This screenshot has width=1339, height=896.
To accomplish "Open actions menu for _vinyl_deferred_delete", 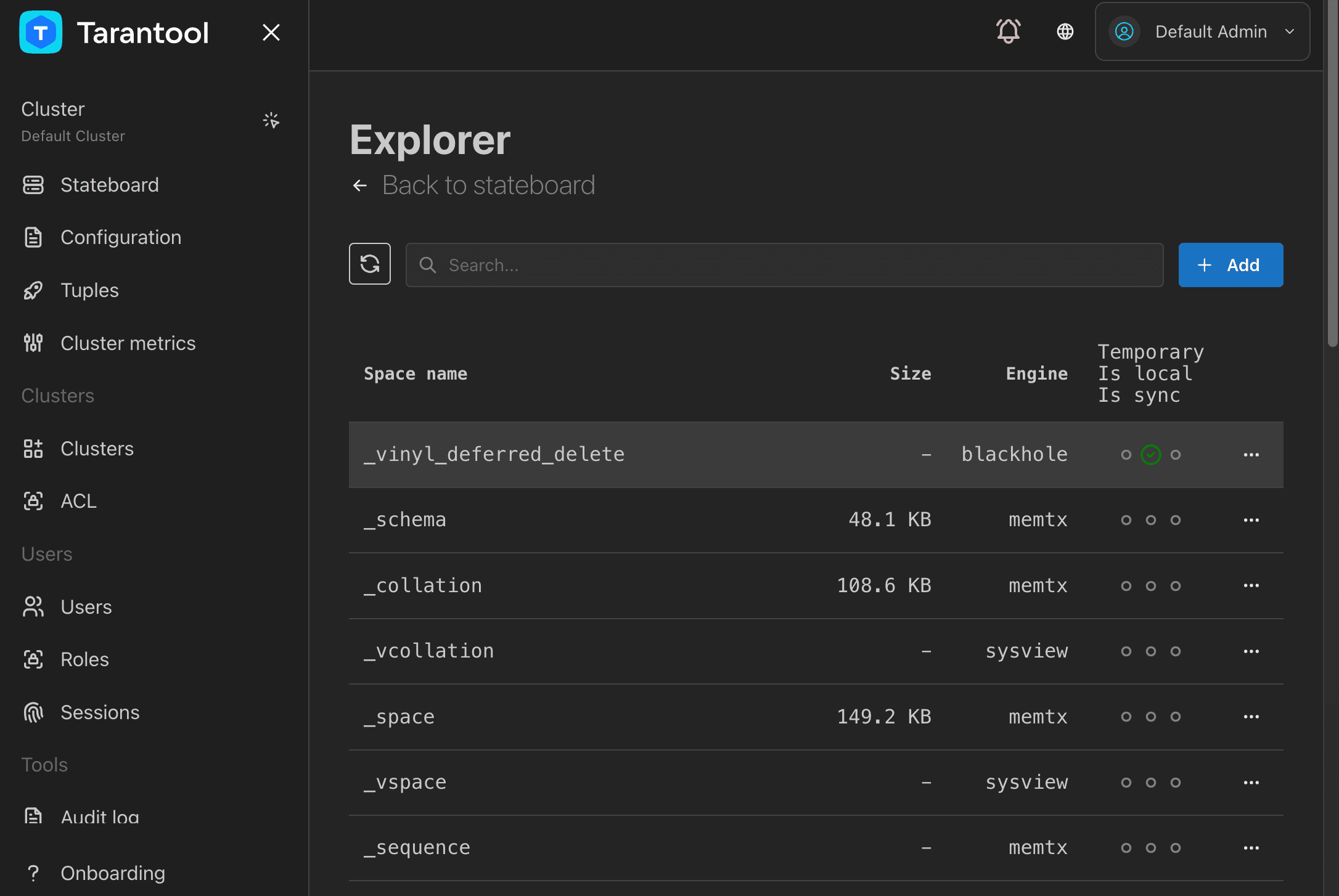I will [1251, 455].
